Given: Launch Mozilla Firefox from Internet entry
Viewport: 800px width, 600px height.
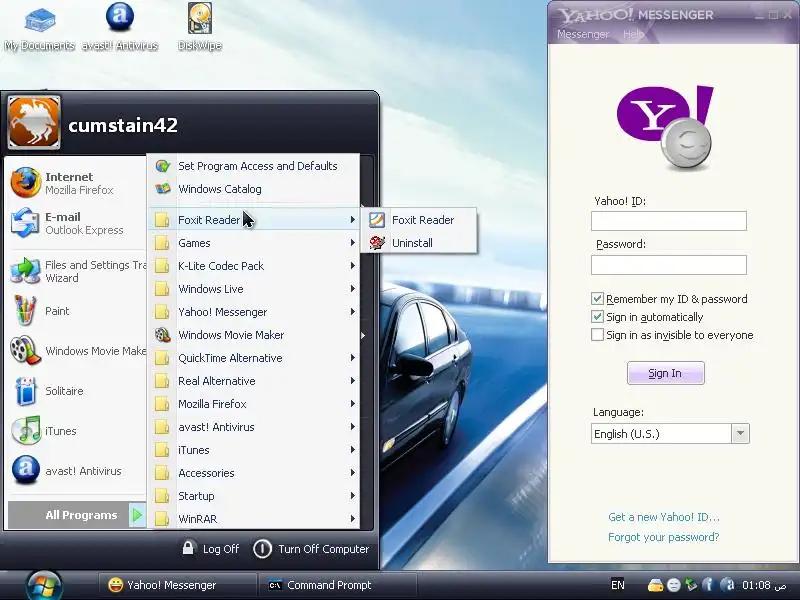Looking at the screenshot, I should (77, 183).
